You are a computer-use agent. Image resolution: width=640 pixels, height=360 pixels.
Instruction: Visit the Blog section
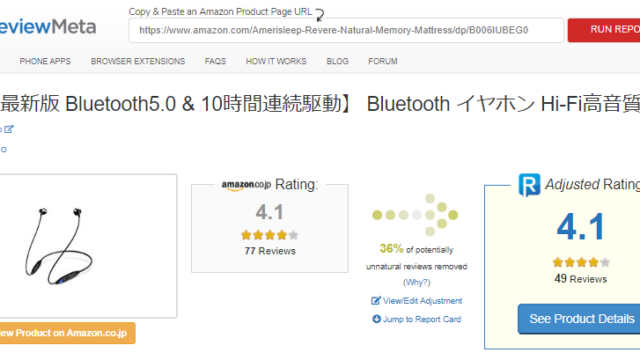[338, 61]
